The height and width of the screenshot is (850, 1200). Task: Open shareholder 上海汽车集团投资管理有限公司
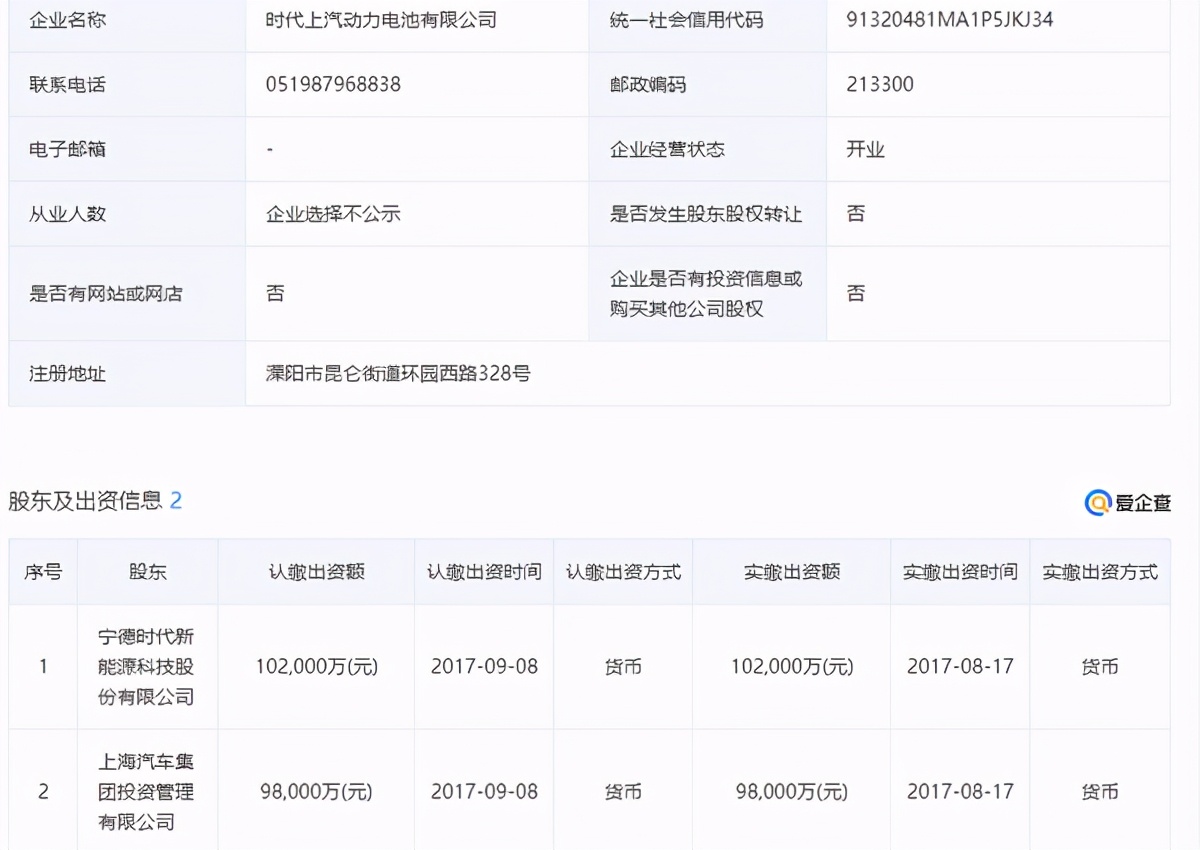(146, 792)
